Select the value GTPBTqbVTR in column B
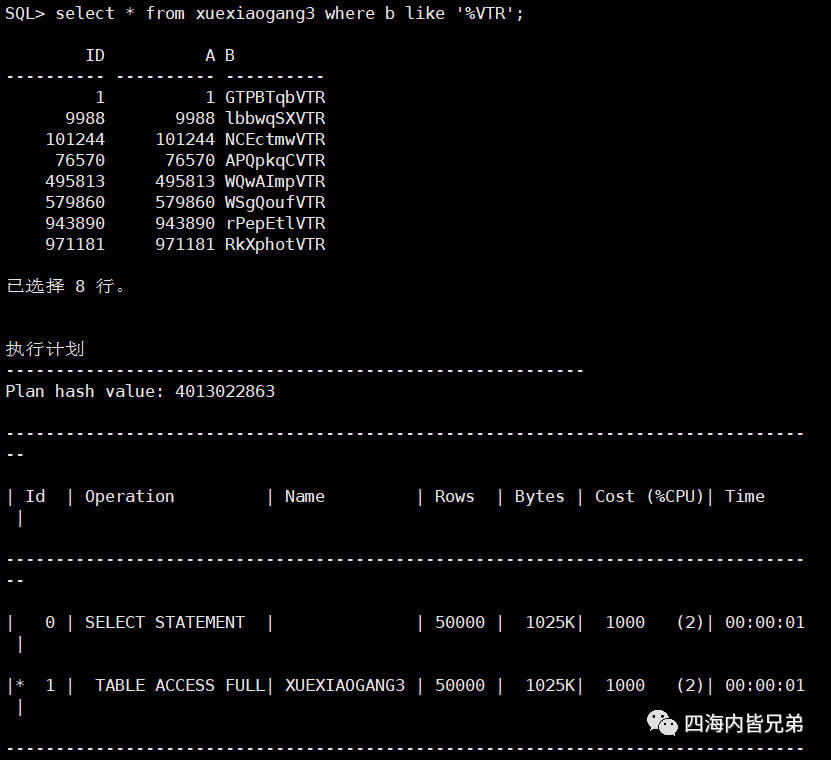Screen dimensions: 831x760 click(275, 98)
